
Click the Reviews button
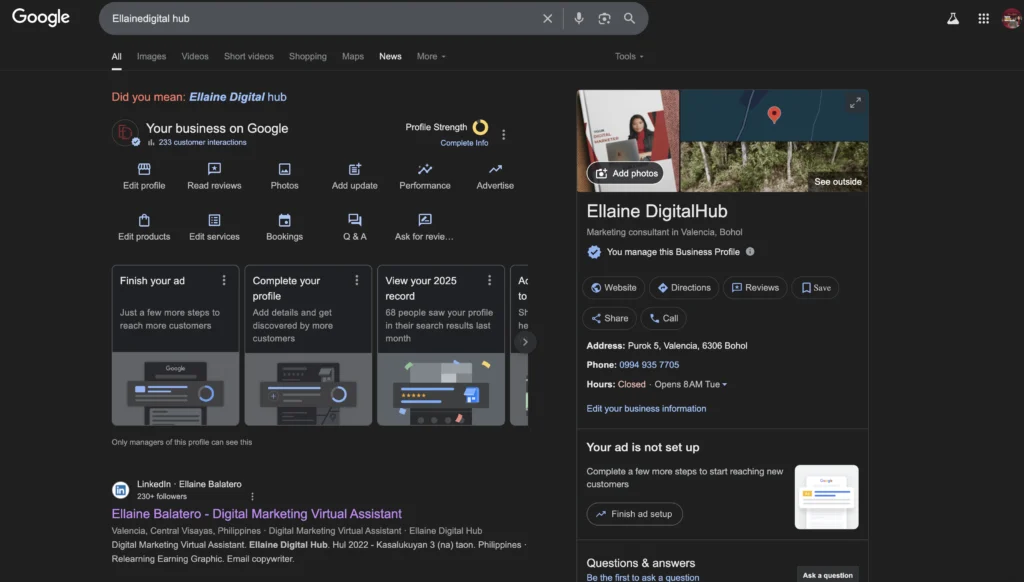pos(755,287)
